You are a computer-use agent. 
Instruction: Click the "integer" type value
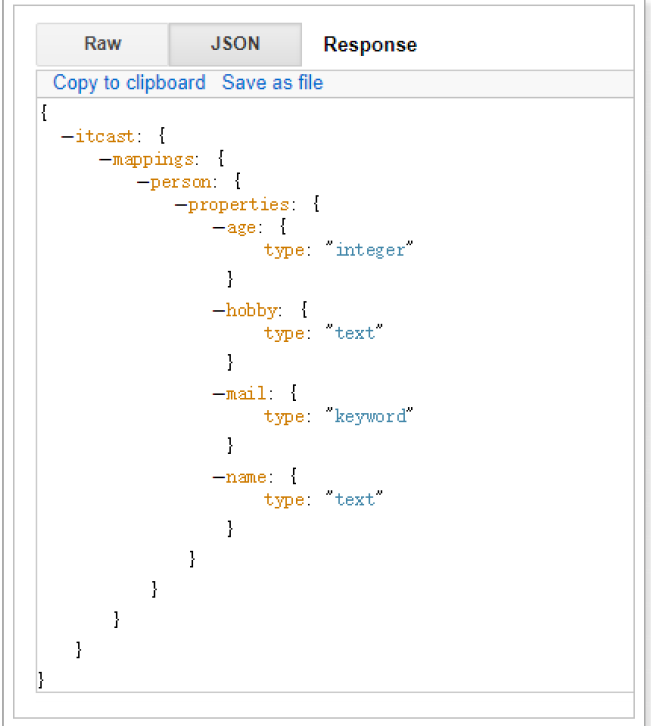pos(369,250)
